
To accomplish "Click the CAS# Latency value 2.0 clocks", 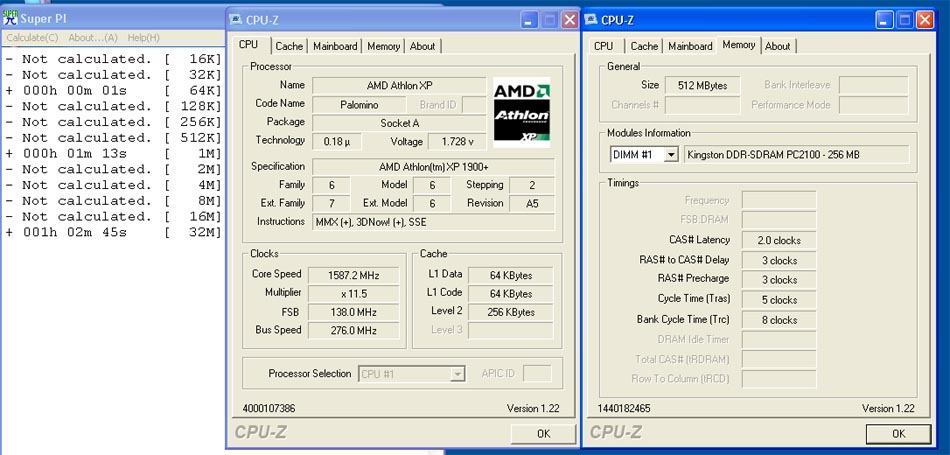I will click(779, 241).
